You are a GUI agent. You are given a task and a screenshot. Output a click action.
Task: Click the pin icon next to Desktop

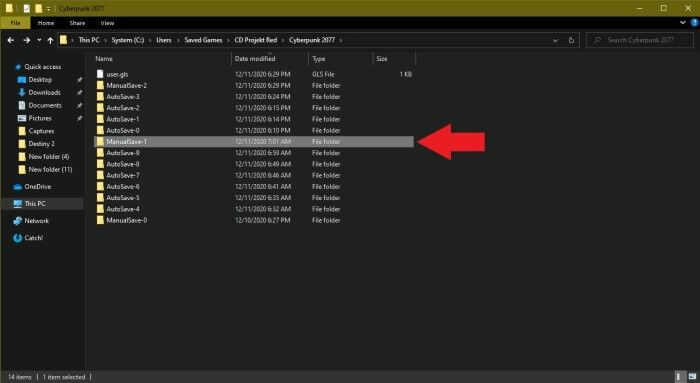[79, 80]
